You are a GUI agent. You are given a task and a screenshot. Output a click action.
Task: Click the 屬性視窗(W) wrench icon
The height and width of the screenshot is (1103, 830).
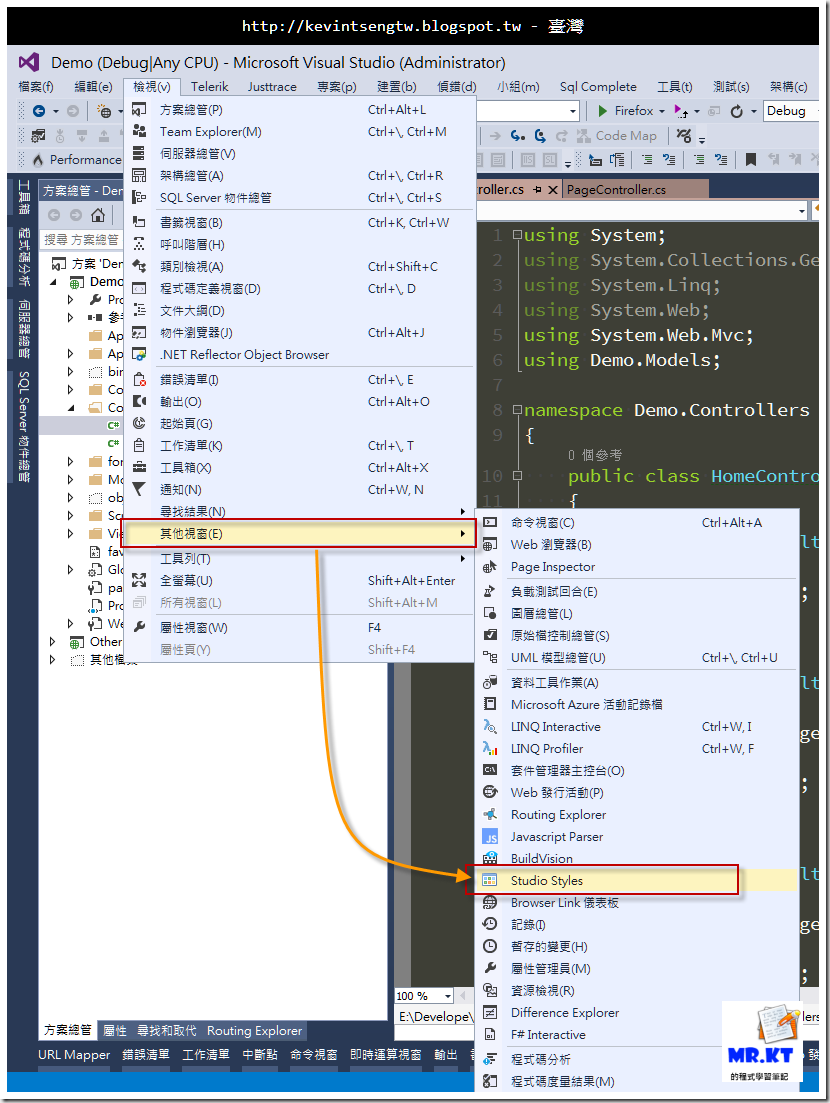click(x=139, y=627)
